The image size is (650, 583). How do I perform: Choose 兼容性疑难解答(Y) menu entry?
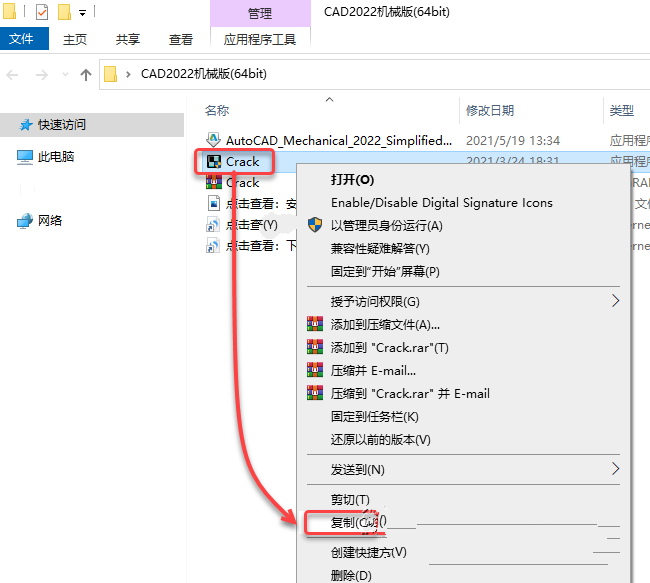(x=380, y=249)
